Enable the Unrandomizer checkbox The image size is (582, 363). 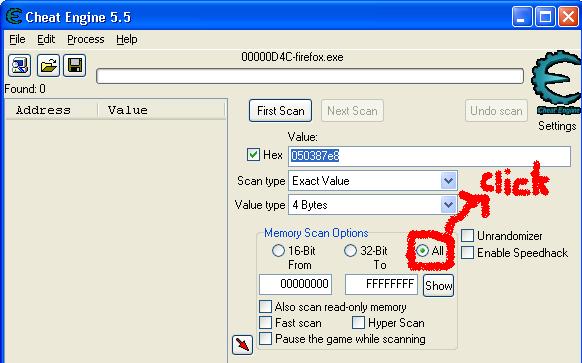pyautogui.click(x=467, y=236)
